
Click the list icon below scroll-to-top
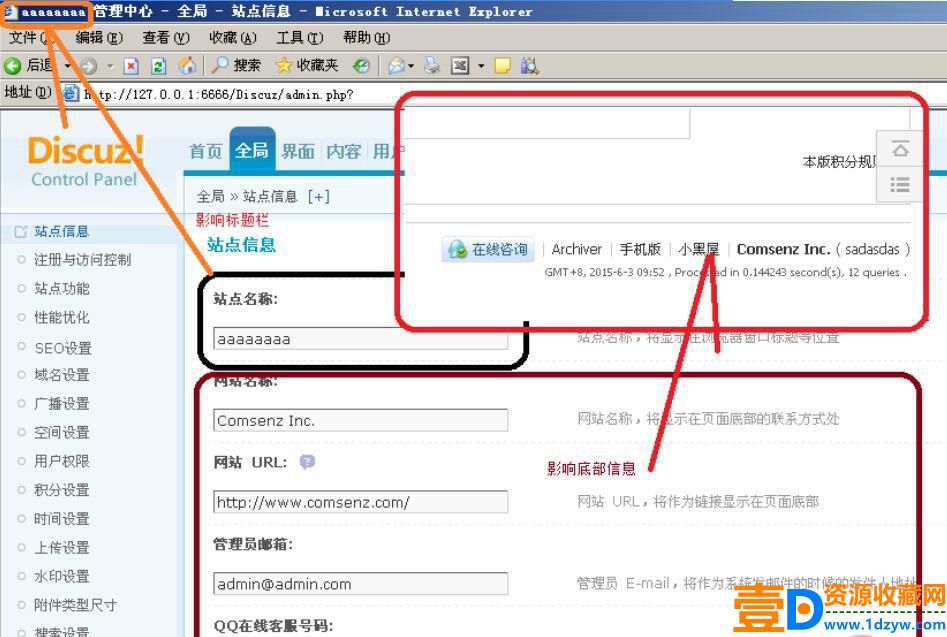900,184
